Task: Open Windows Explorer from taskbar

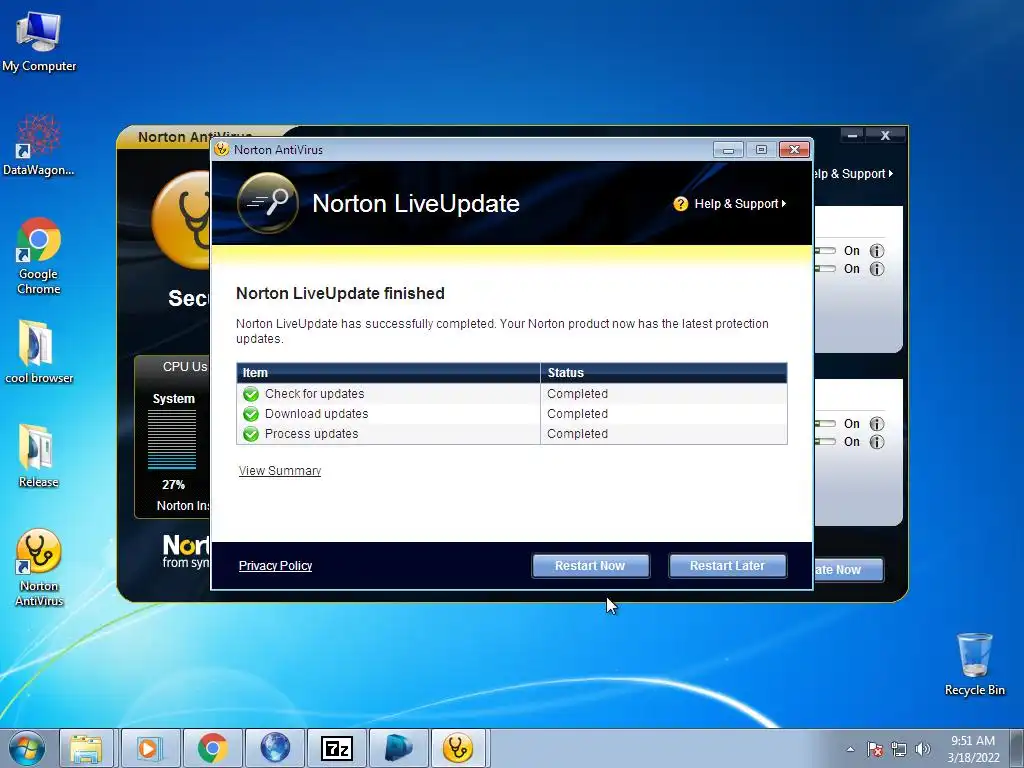Action: pos(86,748)
